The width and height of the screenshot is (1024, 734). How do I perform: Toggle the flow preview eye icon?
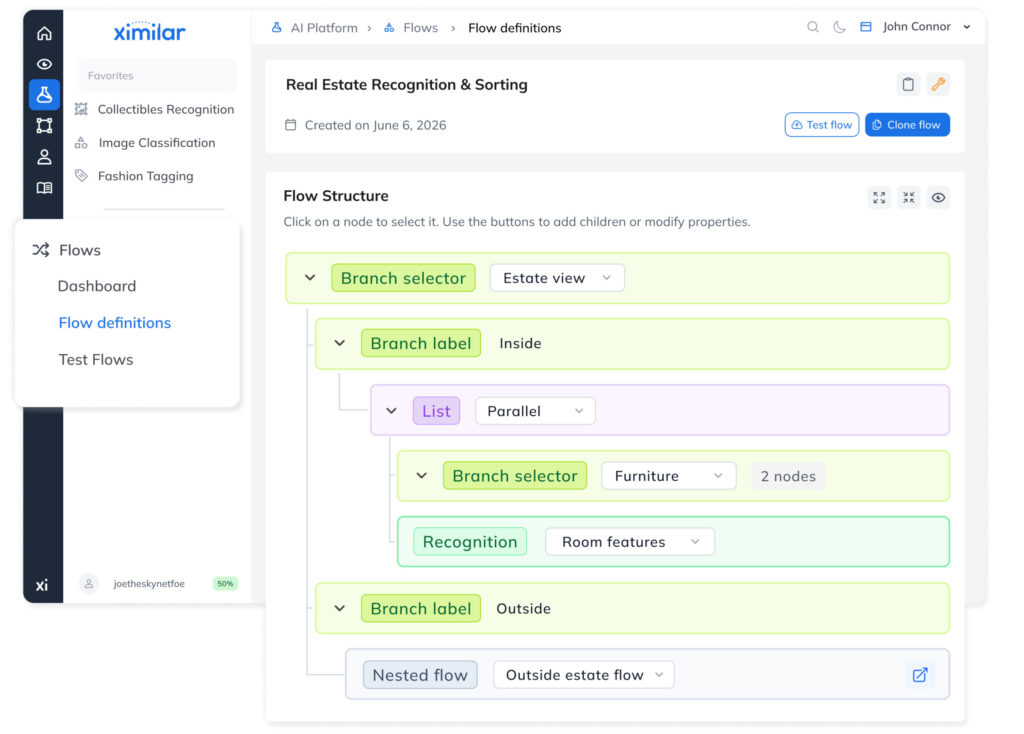point(938,198)
